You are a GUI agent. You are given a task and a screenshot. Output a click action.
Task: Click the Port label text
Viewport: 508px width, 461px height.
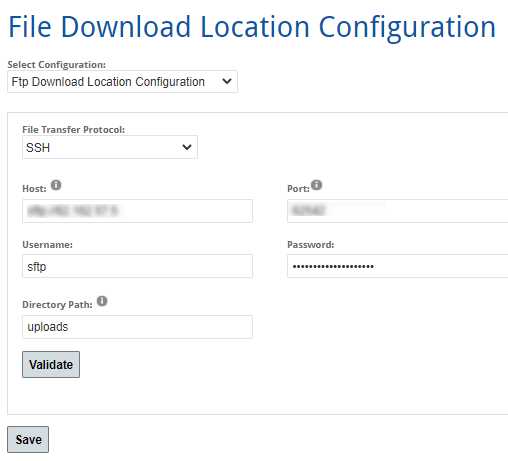(x=298, y=189)
